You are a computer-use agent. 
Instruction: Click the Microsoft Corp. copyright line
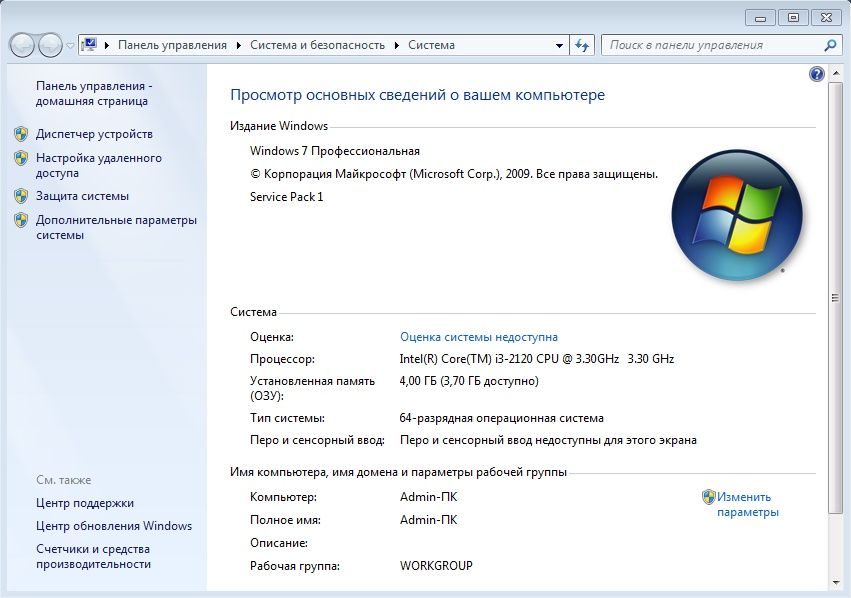coord(454,174)
